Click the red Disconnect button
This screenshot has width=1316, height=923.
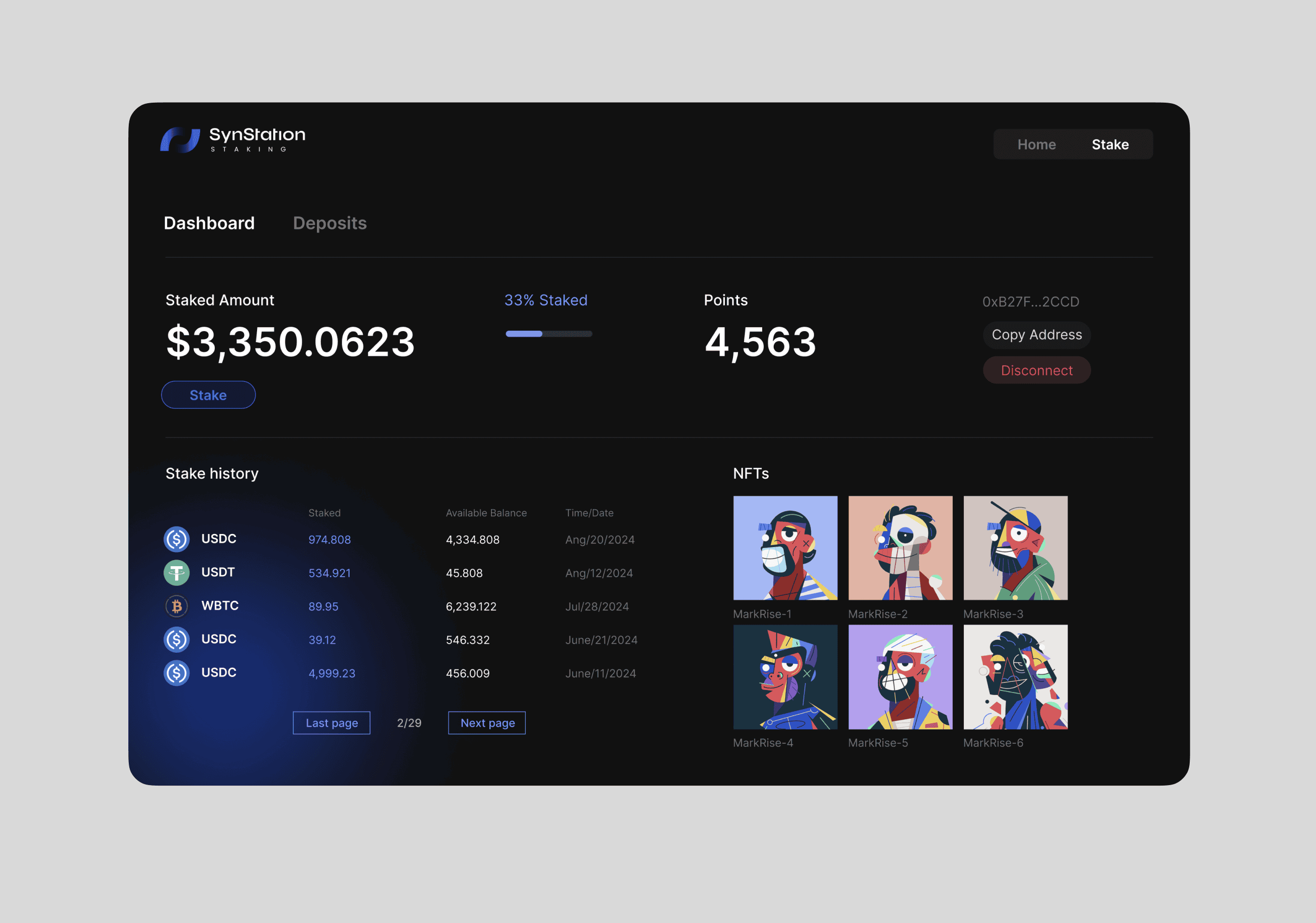[1037, 370]
